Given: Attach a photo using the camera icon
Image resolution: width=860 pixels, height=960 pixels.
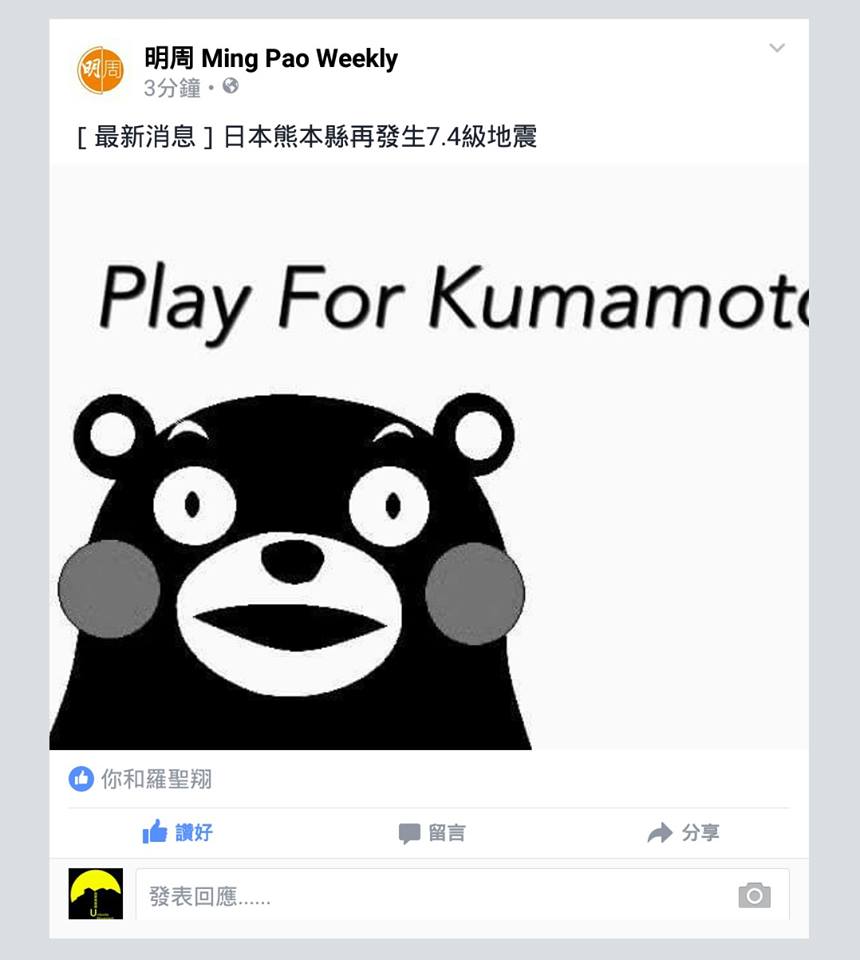Looking at the screenshot, I should [x=754, y=895].
